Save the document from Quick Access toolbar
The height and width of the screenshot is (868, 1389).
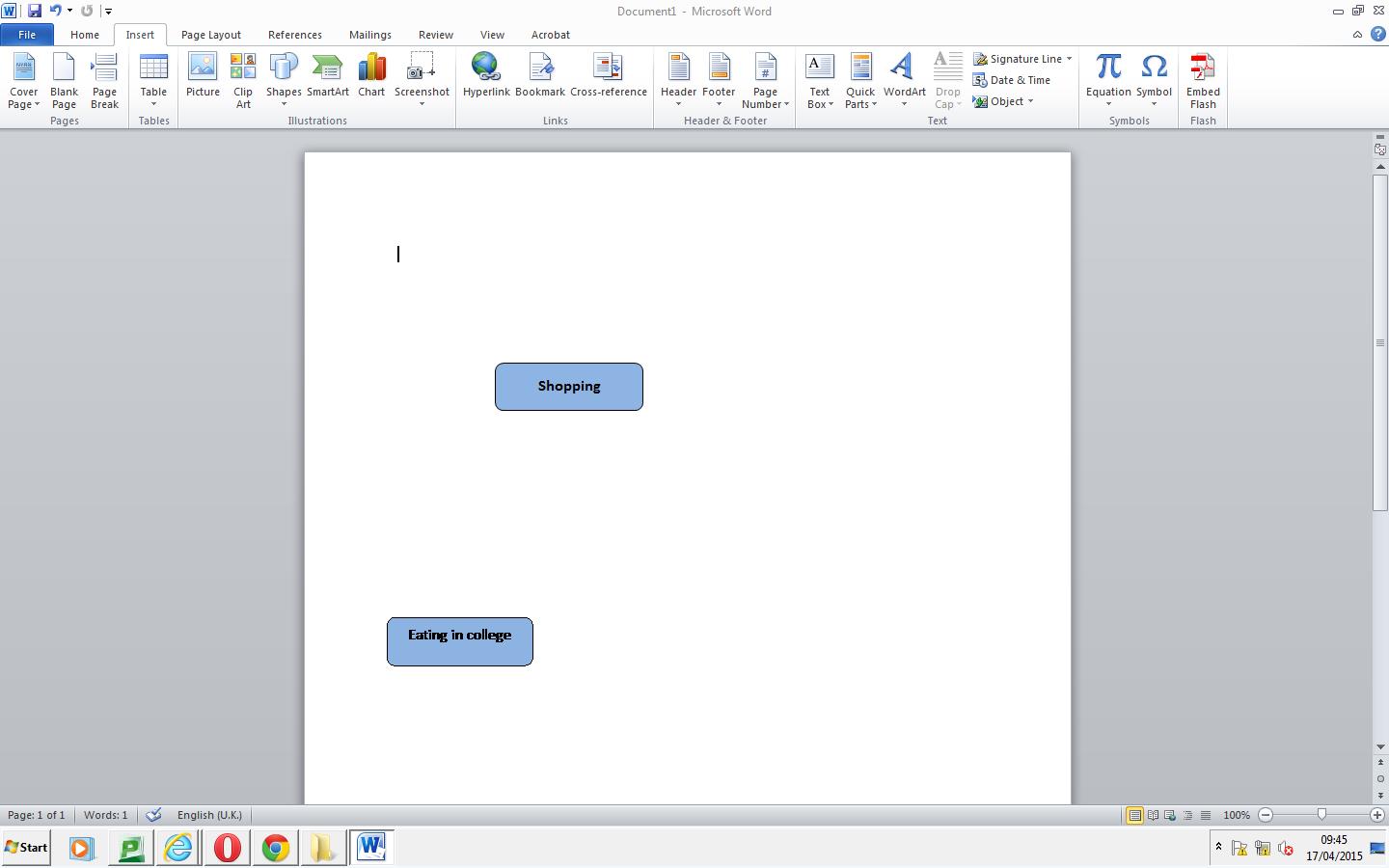(35, 11)
